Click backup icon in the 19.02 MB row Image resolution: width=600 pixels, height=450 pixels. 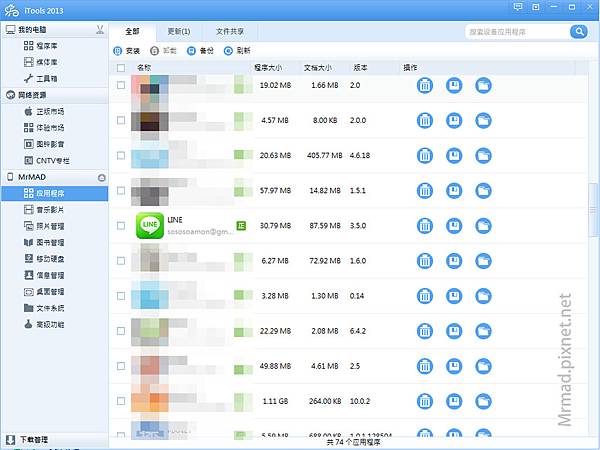click(454, 85)
